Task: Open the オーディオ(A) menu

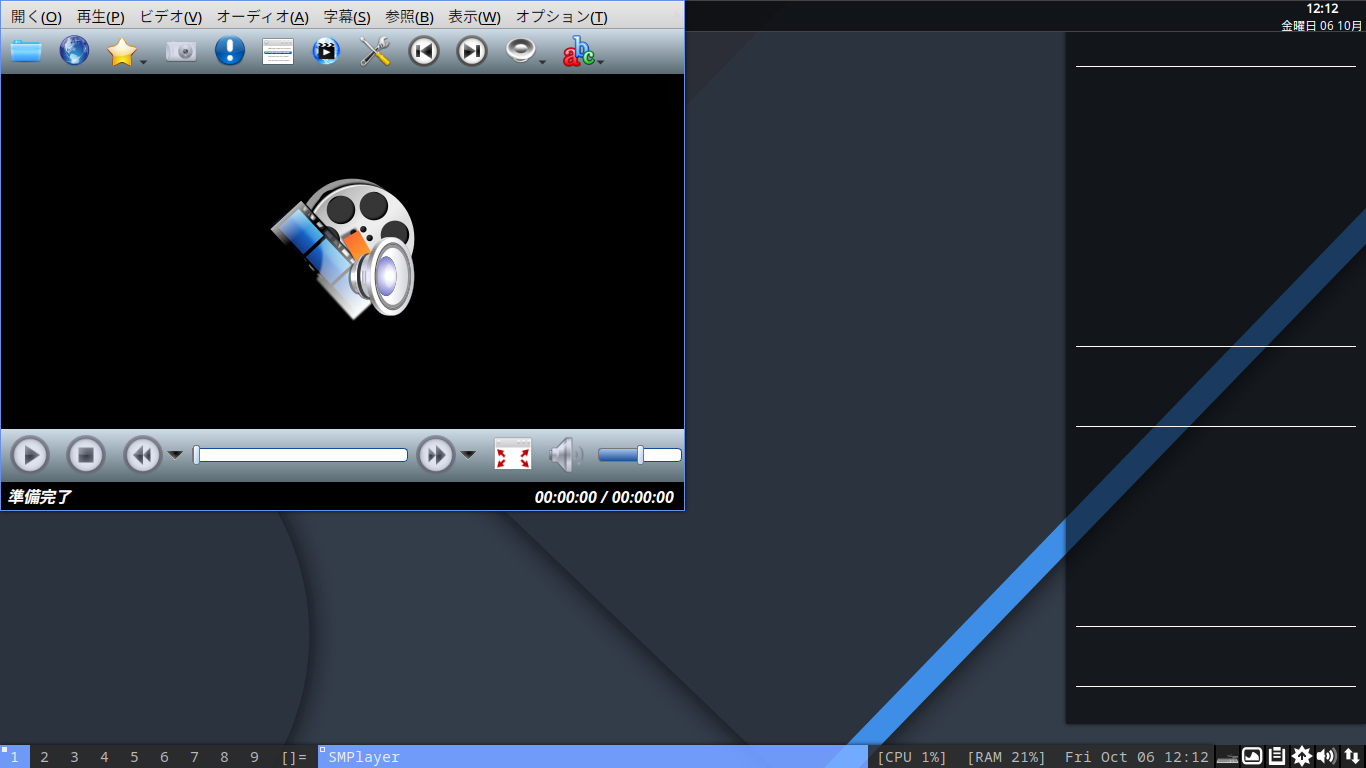Action: (x=263, y=17)
